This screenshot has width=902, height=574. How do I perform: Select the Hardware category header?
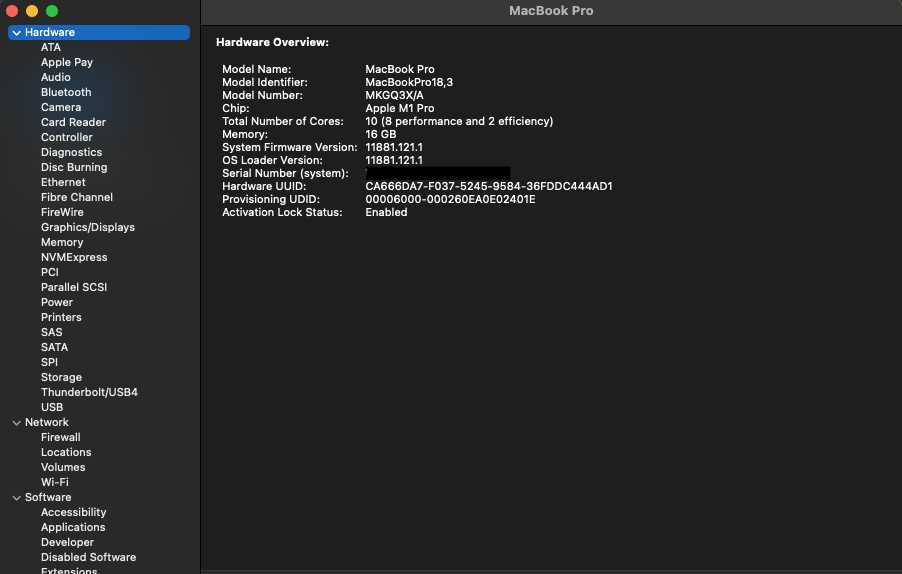click(99, 32)
